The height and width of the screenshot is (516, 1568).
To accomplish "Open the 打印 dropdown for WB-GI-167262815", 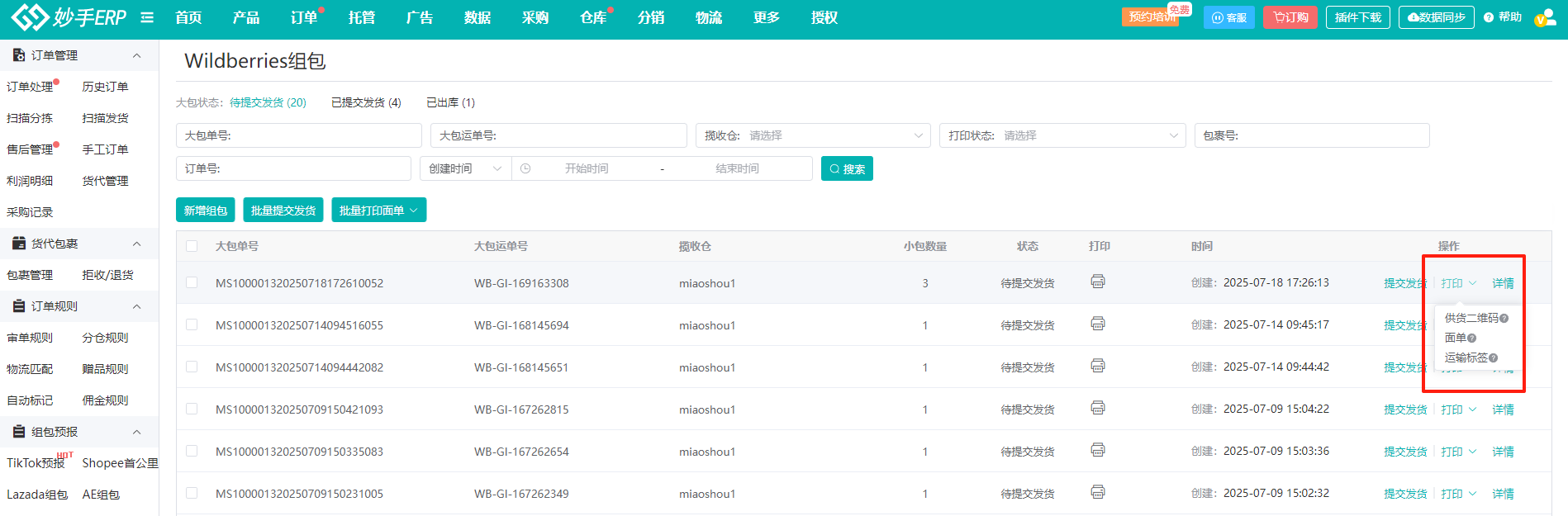I will 1458,409.
